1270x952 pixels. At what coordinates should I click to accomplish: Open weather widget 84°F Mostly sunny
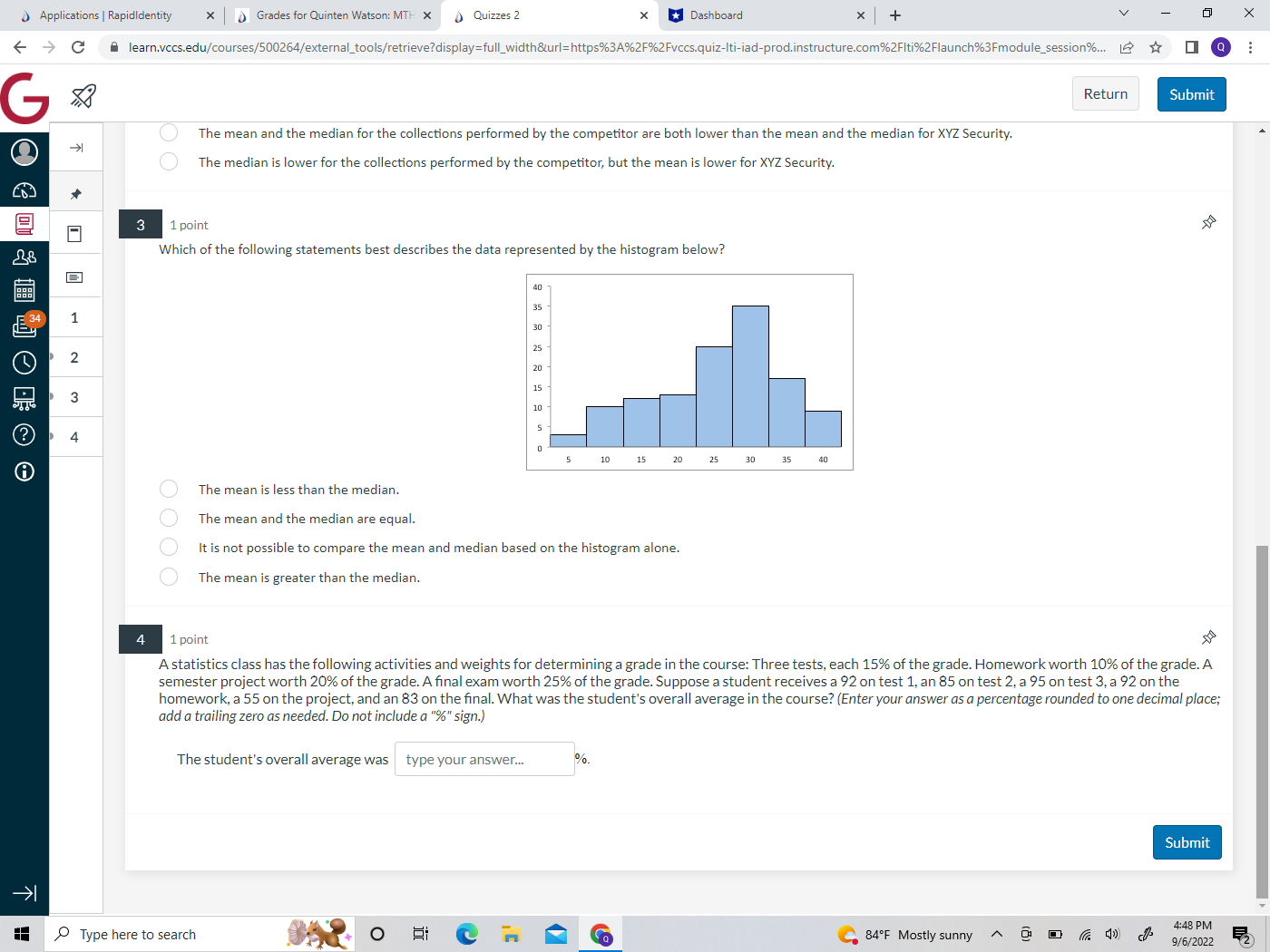(905, 934)
